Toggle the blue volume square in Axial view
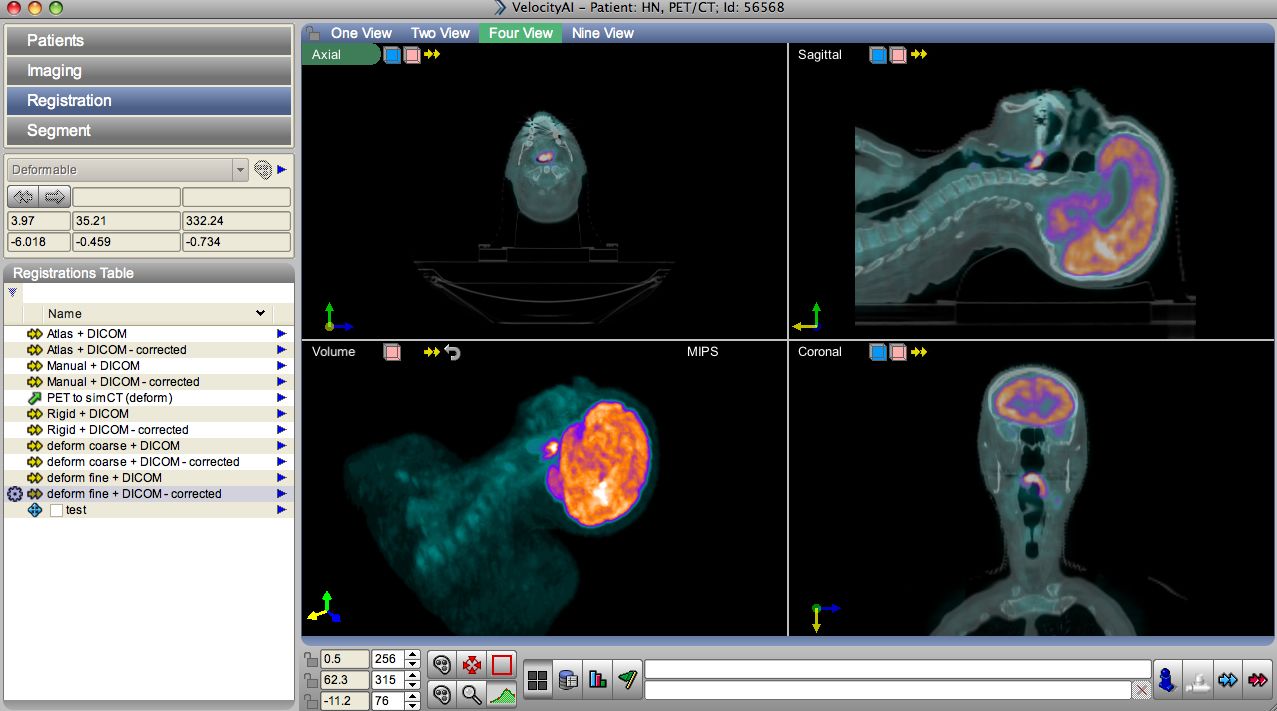 tap(392, 55)
